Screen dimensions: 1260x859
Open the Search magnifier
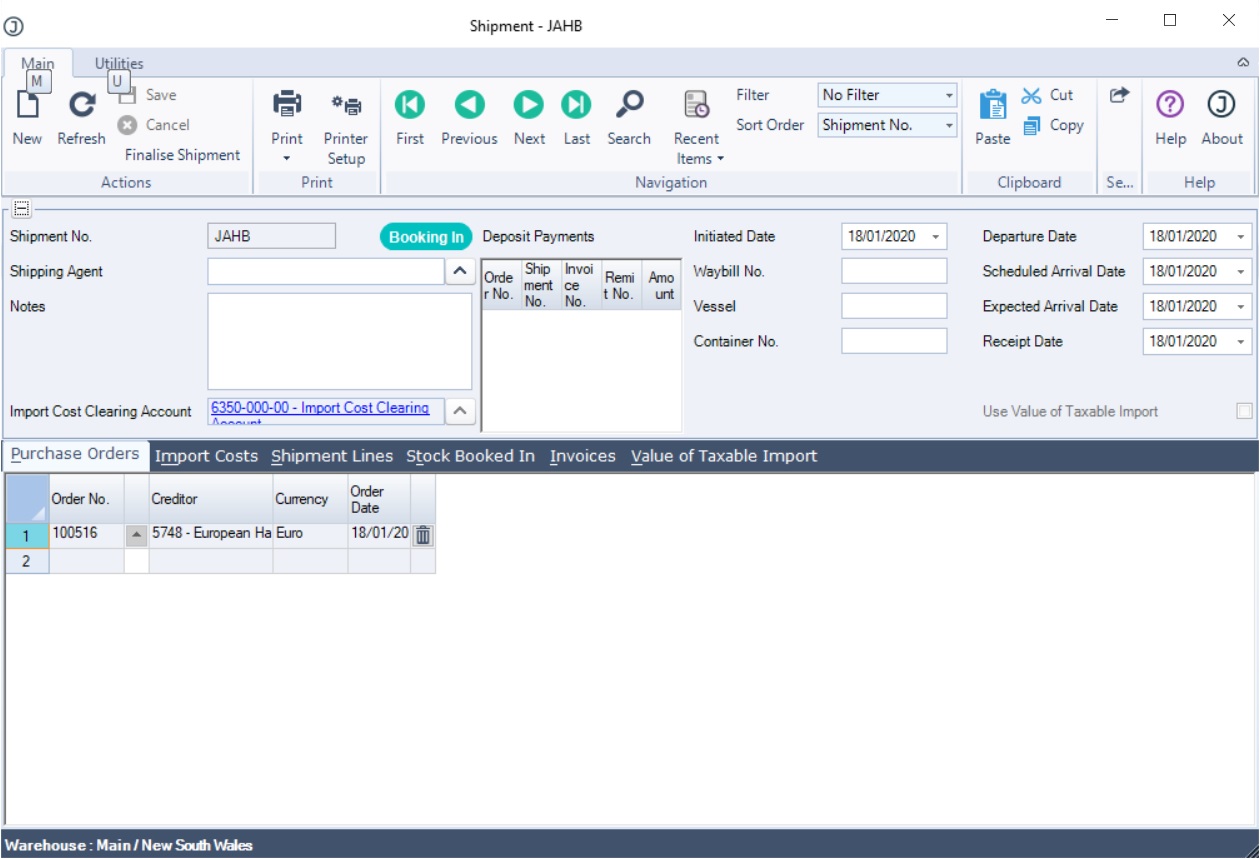[629, 105]
